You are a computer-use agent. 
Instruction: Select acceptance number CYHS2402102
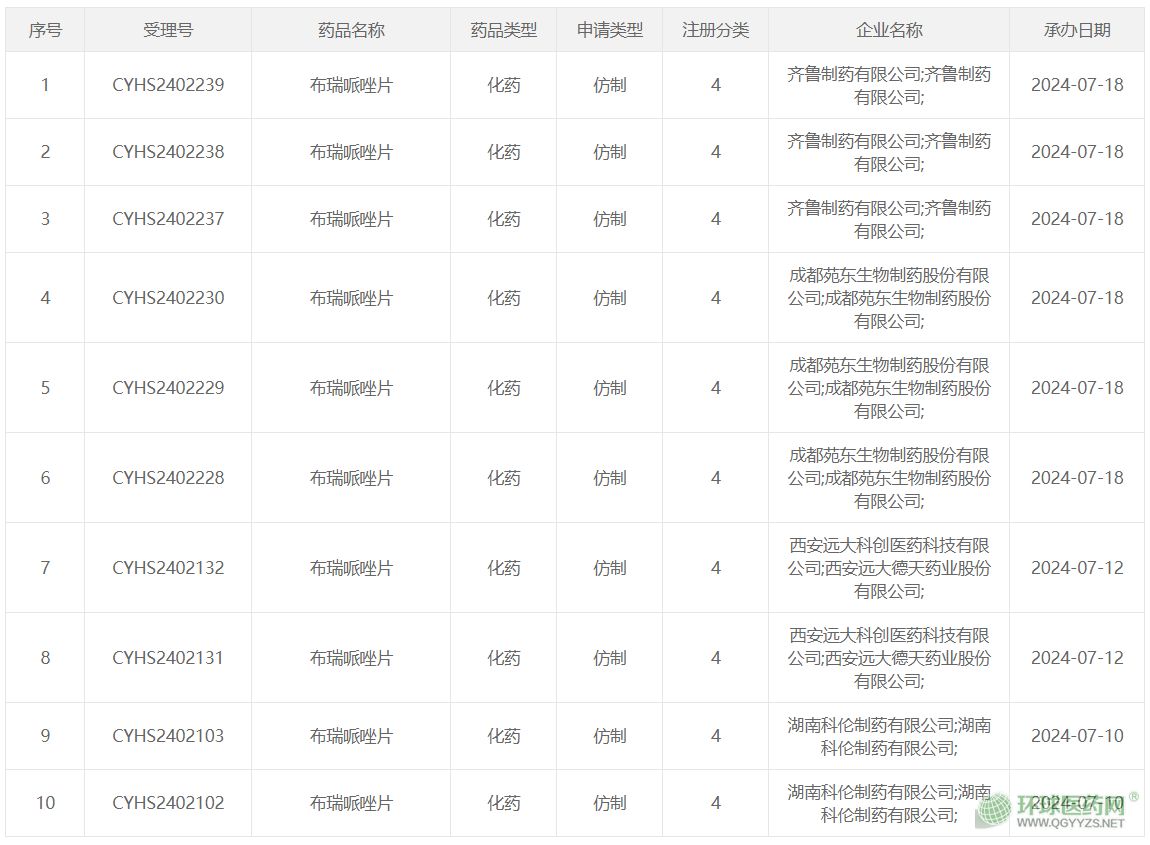click(x=168, y=803)
